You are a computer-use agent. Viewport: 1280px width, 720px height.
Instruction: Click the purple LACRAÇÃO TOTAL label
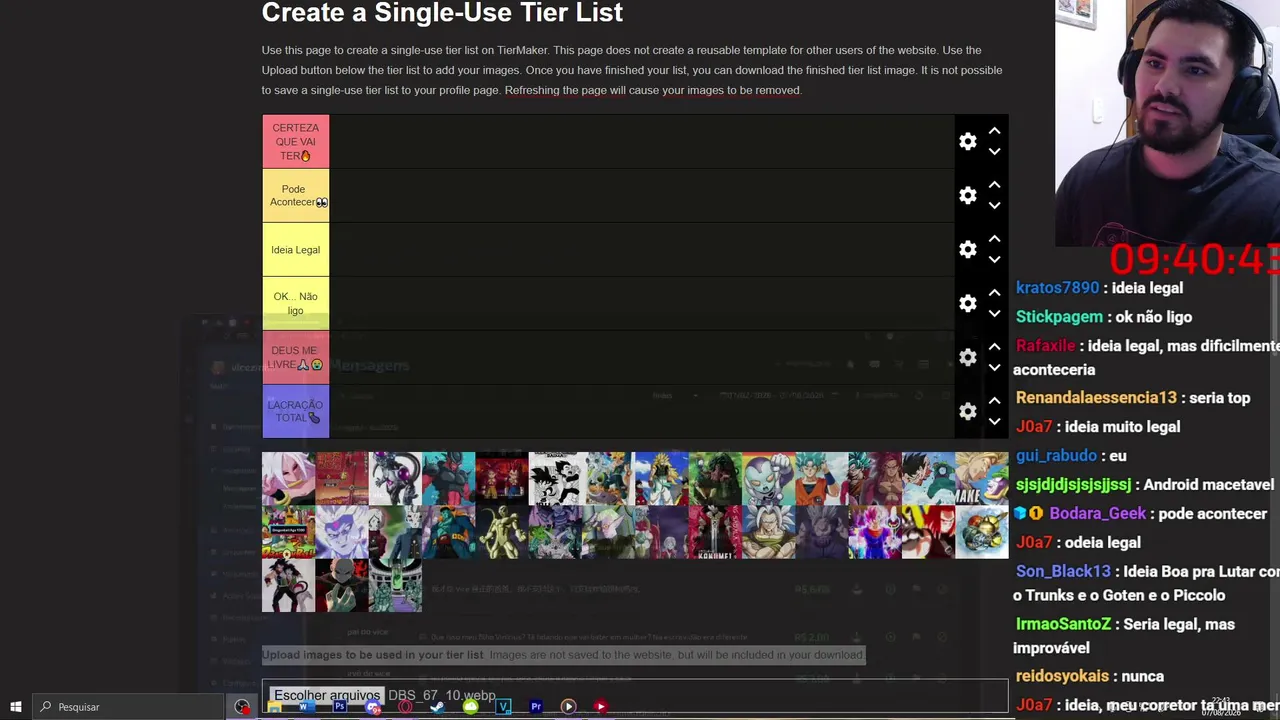(x=295, y=412)
